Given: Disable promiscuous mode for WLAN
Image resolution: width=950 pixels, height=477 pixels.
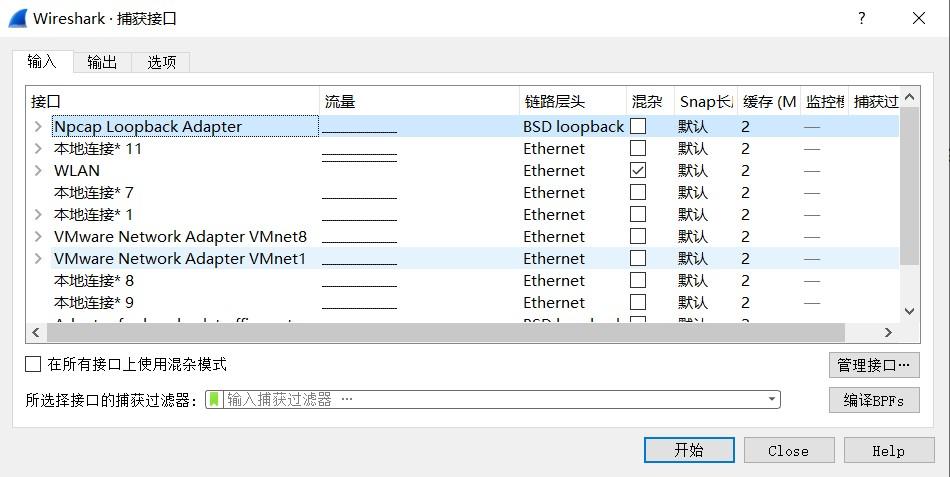Looking at the screenshot, I should [x=637, y=171].
